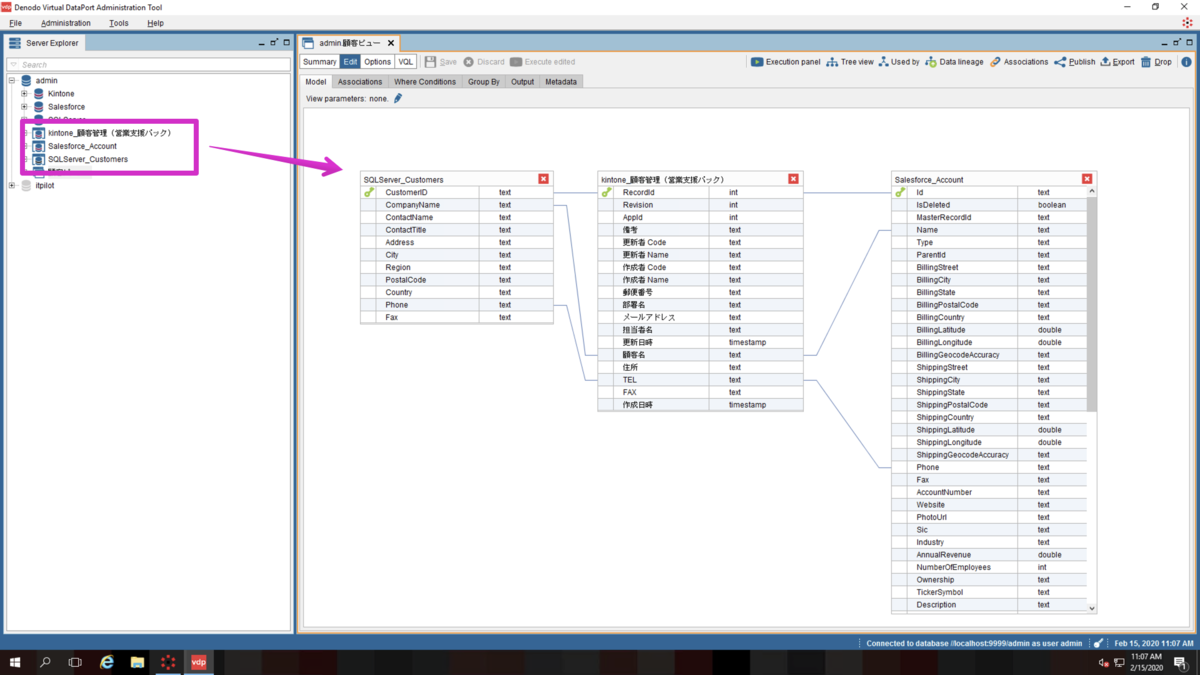The height and width of the screenshot is (675, 1200).
Task: Open Internet Explorer from the taskbar
Action: (106, 662)
